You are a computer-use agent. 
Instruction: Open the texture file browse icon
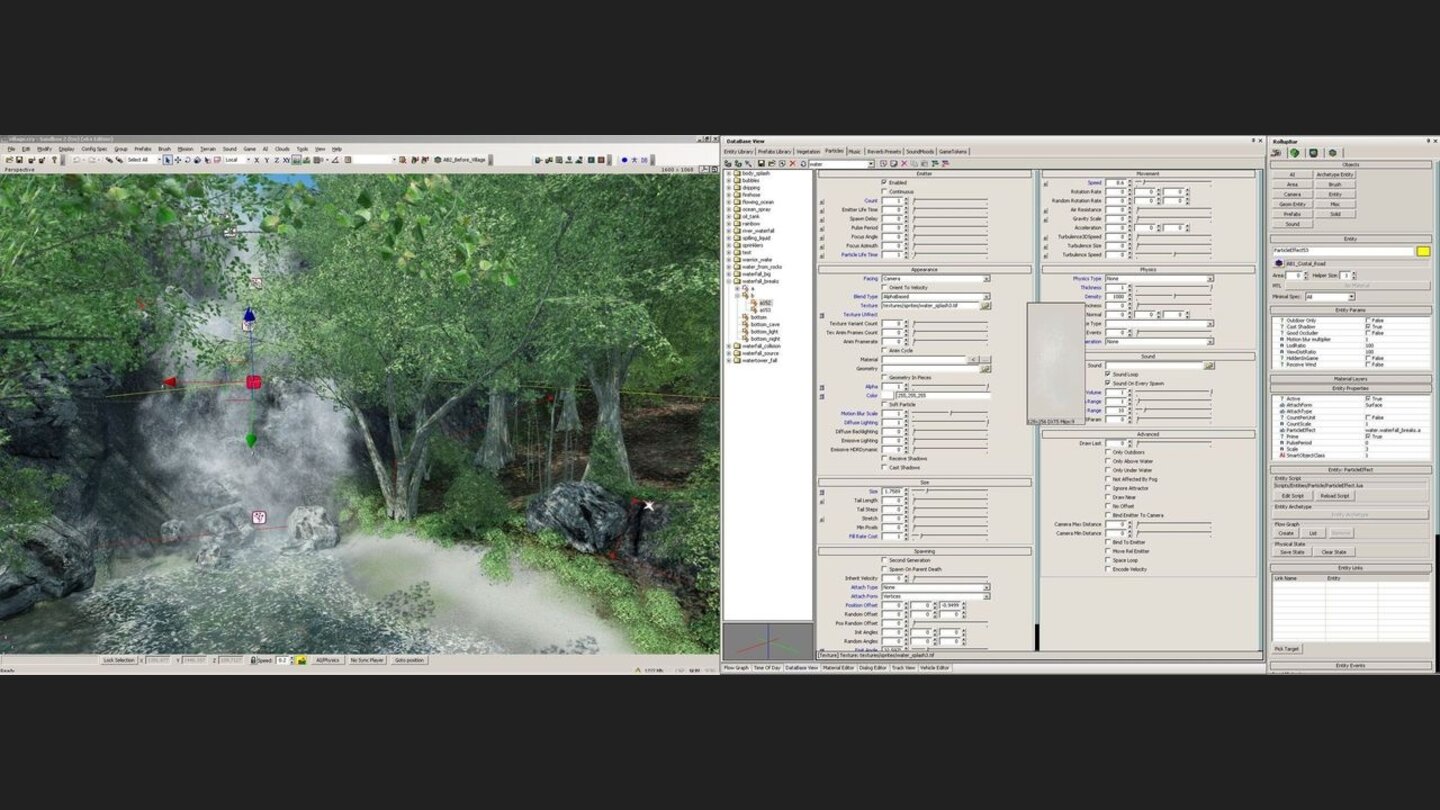click(x=985, y=306)
